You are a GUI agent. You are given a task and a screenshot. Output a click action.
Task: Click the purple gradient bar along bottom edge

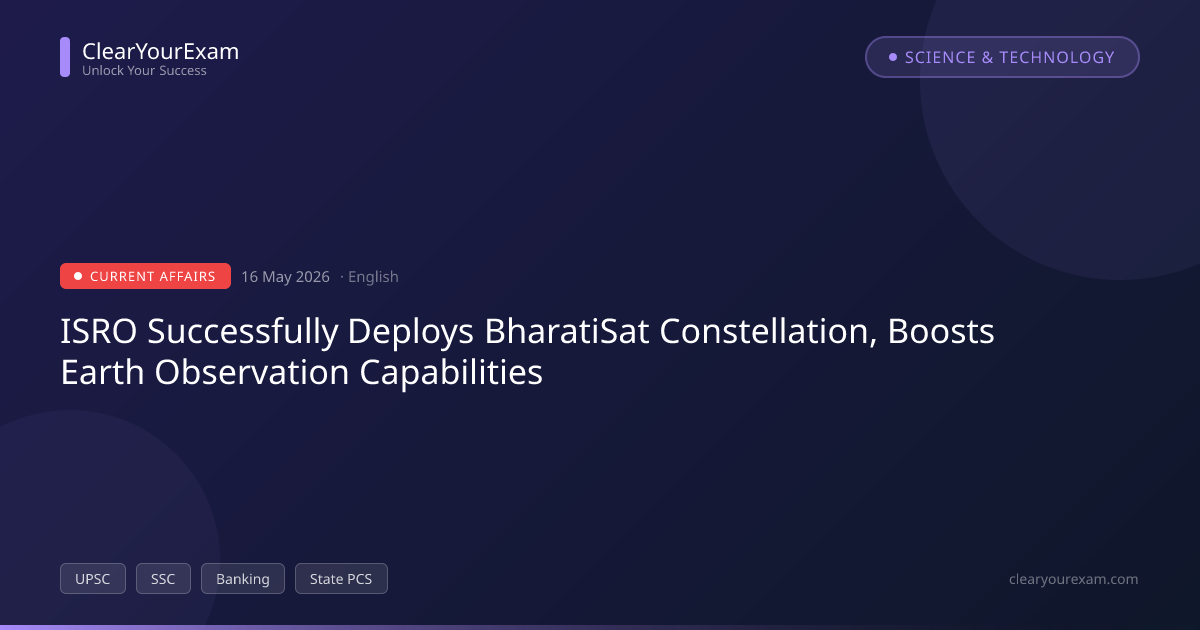pyautogui.click(x=600, y=627)
